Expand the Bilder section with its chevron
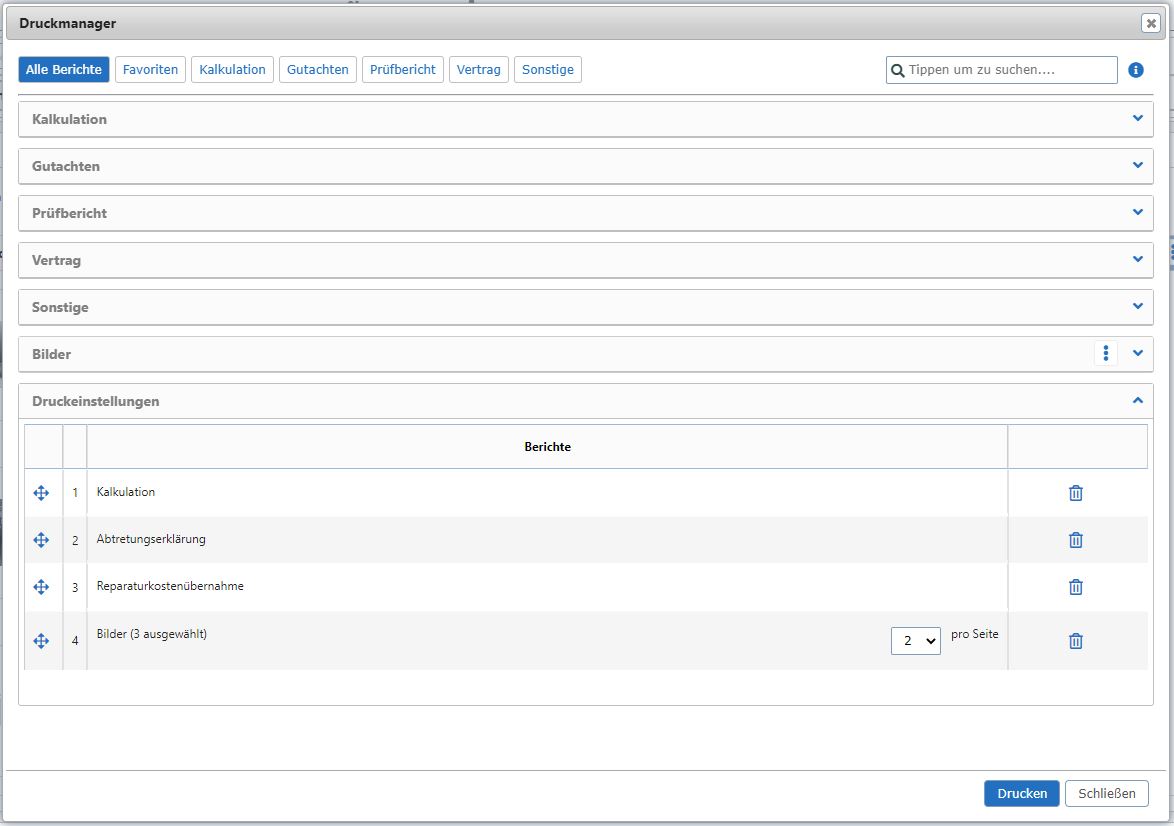 coord(1137,353)
